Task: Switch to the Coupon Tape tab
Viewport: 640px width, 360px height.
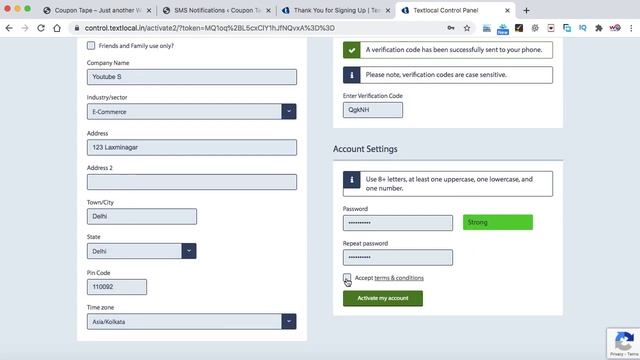Action: tap(97, 11)
